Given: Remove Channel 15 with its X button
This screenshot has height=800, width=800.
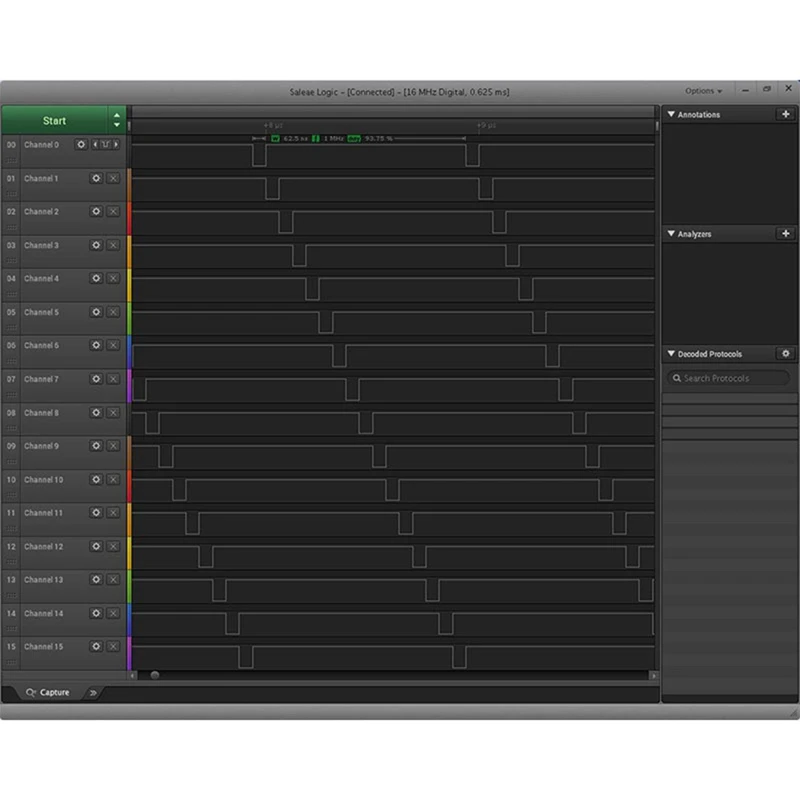Looking at the screenshot, I should (x=113, y=646).
